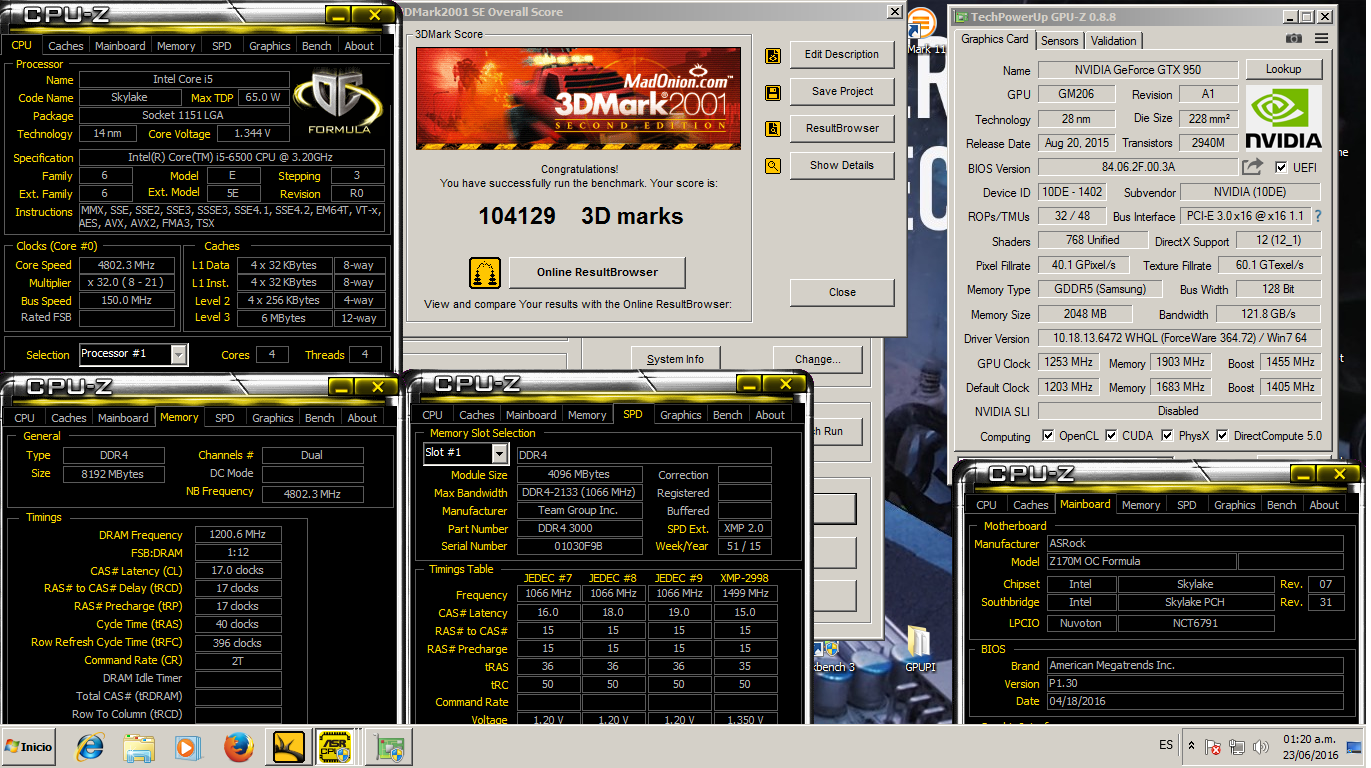Click the abacus icon beside Online ResultBrowser
Viewport: 1371px width, 768px height.
(x=485, y=273)
